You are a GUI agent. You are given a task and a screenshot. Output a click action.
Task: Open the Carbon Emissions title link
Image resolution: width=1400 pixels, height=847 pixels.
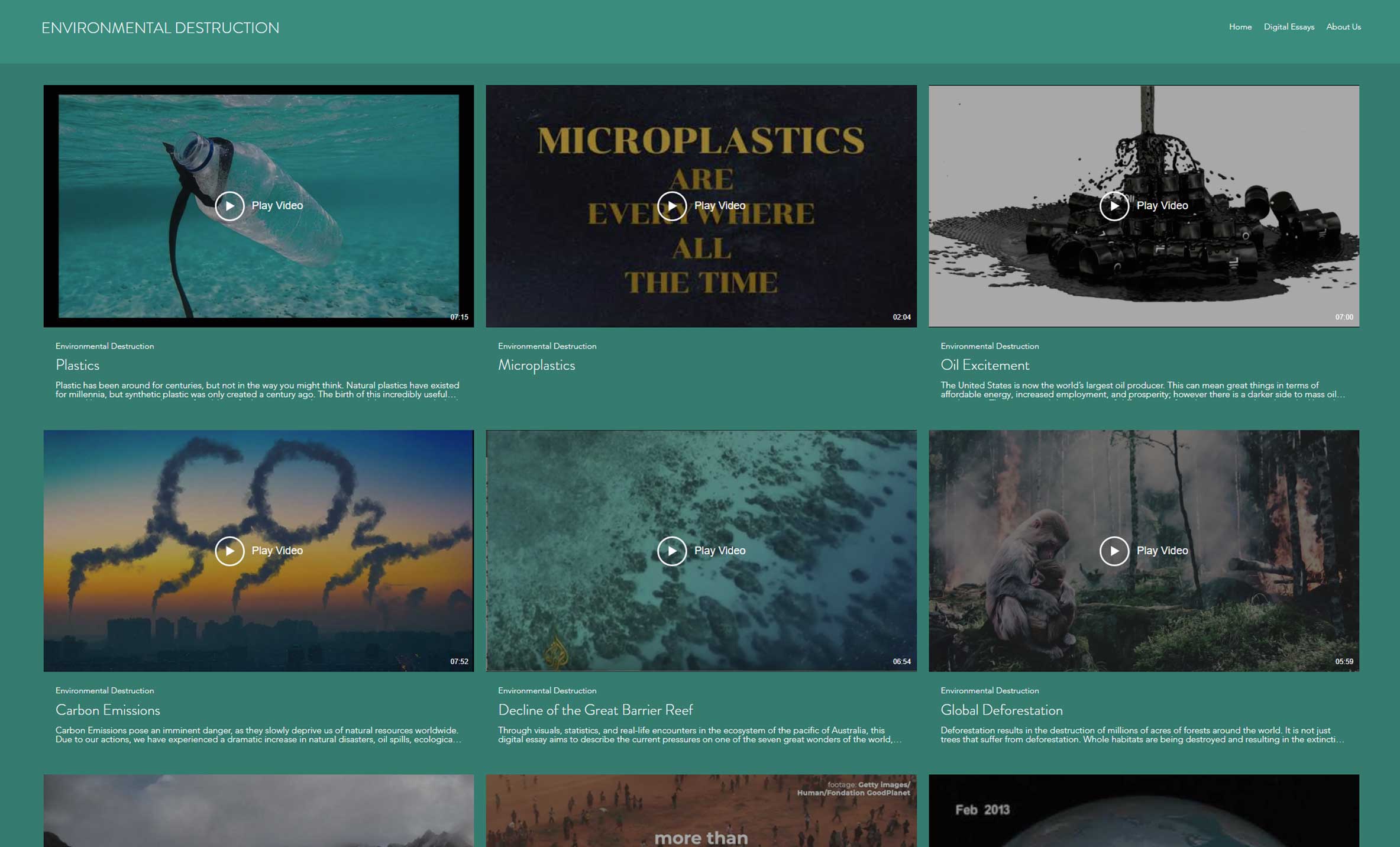point(108,710)
